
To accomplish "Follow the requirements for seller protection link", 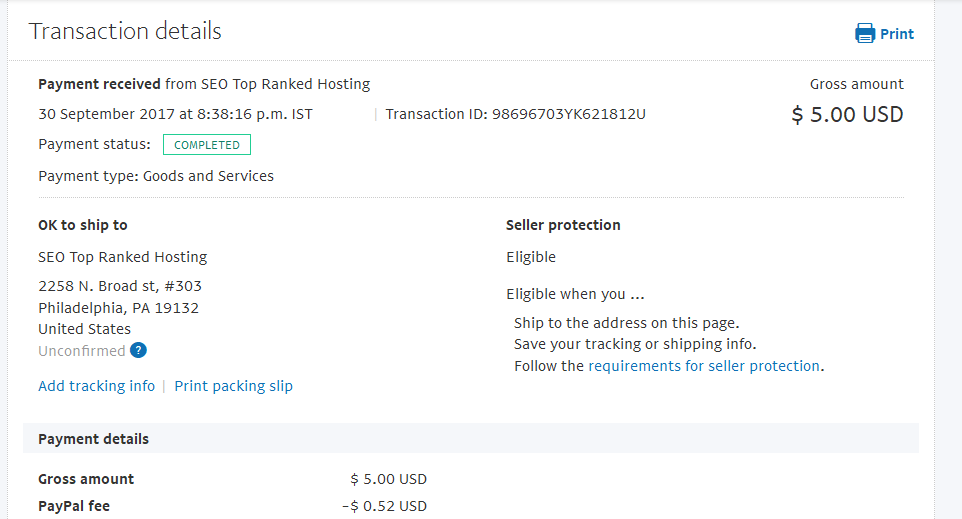I will point(704,366).
